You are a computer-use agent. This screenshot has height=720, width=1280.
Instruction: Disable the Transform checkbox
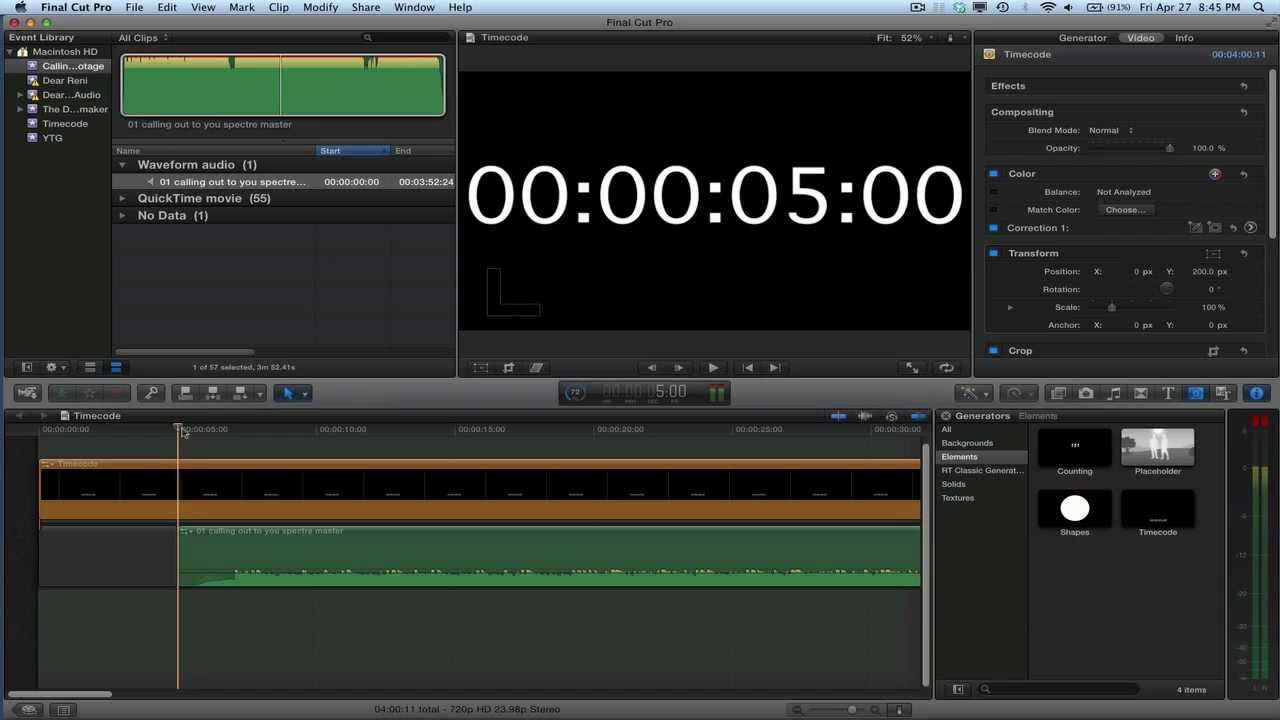point(993,254)
